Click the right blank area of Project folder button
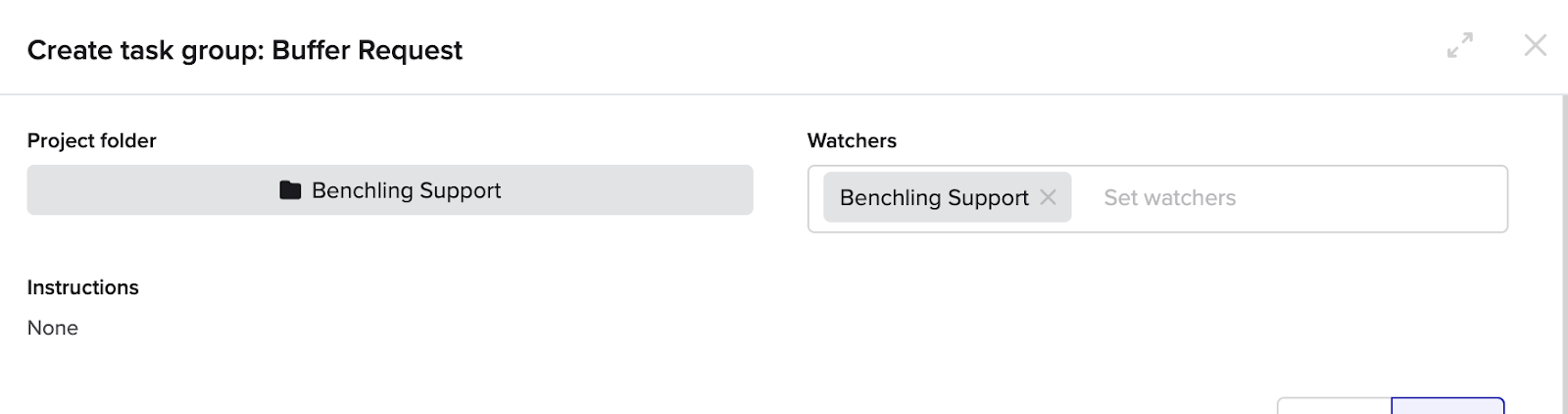The height and width of the screenshot is (414, 1568). tap(647, 190)
